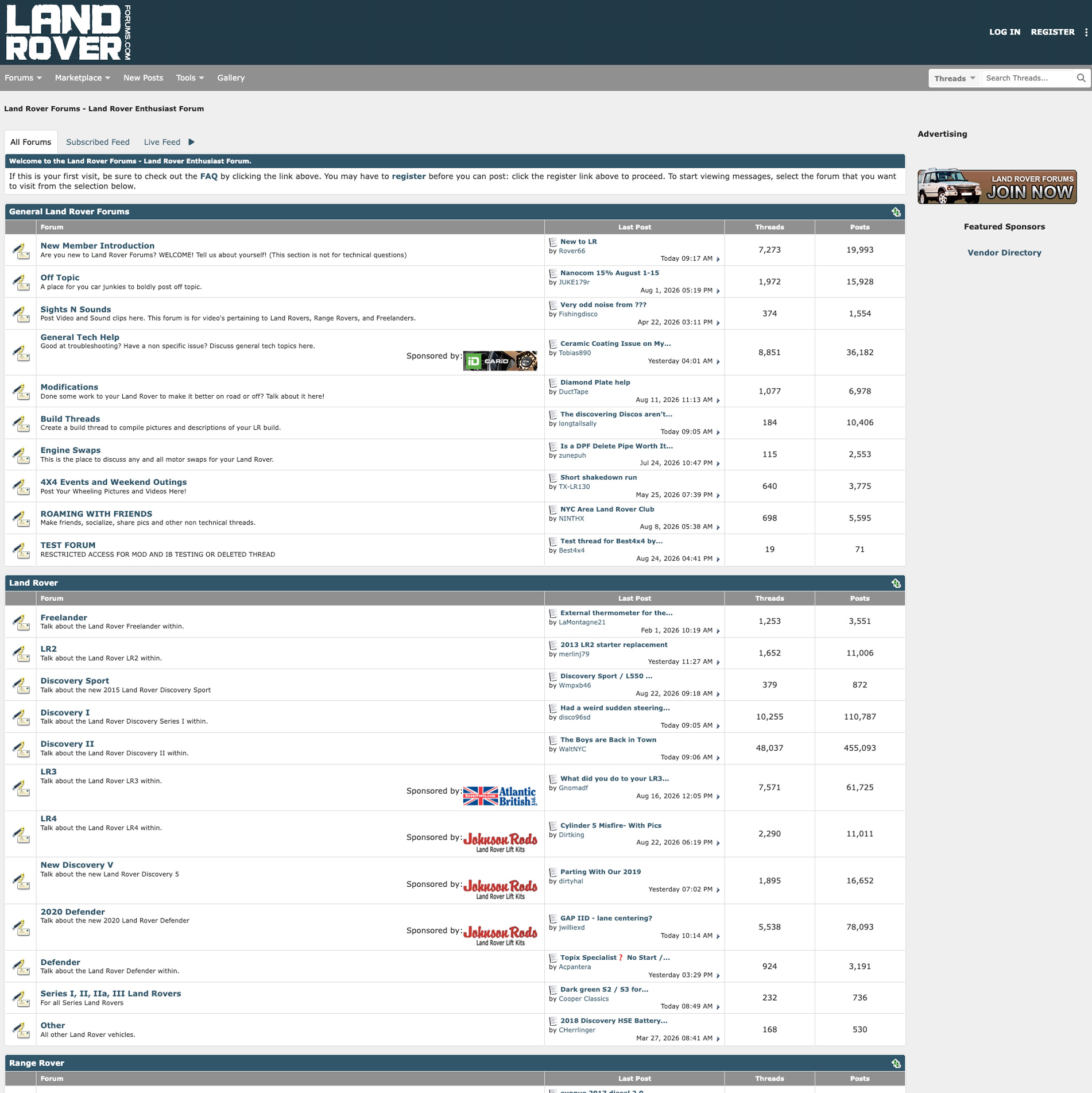Select the All Forums tab

pyautogui.click(x=30, y=142)
